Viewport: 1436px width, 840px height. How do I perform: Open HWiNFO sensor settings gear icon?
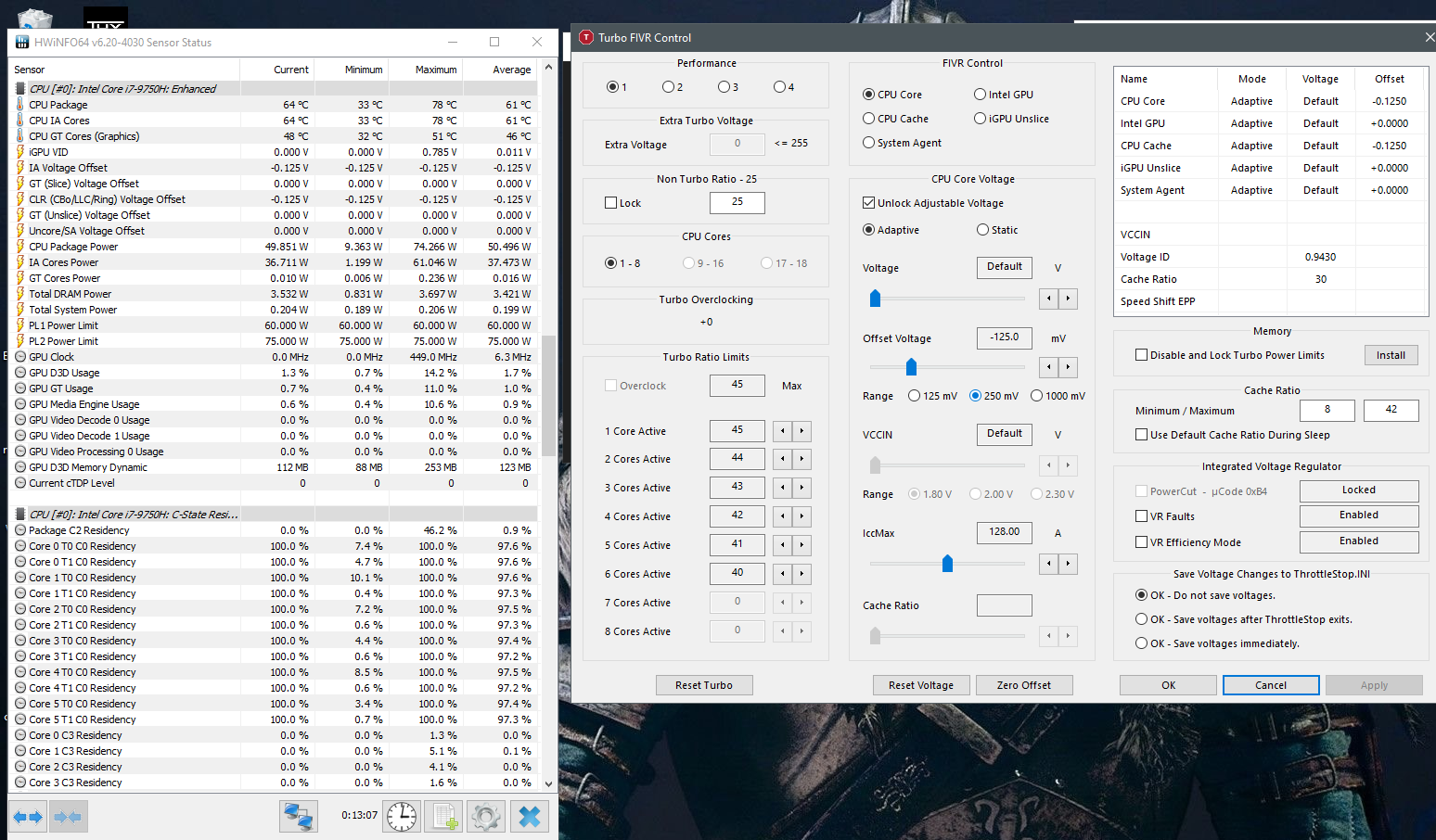486,817
